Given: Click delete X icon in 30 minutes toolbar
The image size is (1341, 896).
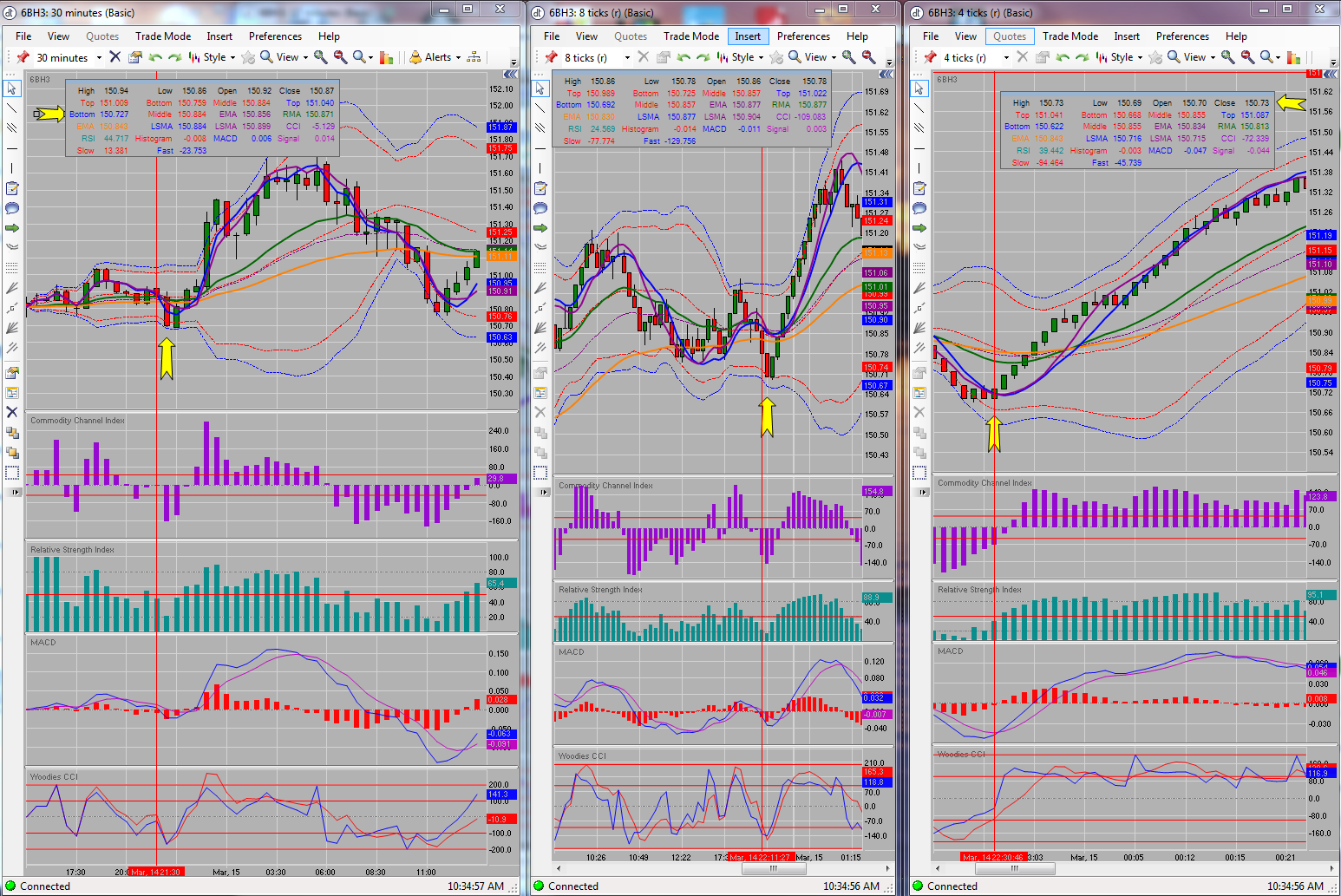Looking at the screenshot, I should coord(114,57).
